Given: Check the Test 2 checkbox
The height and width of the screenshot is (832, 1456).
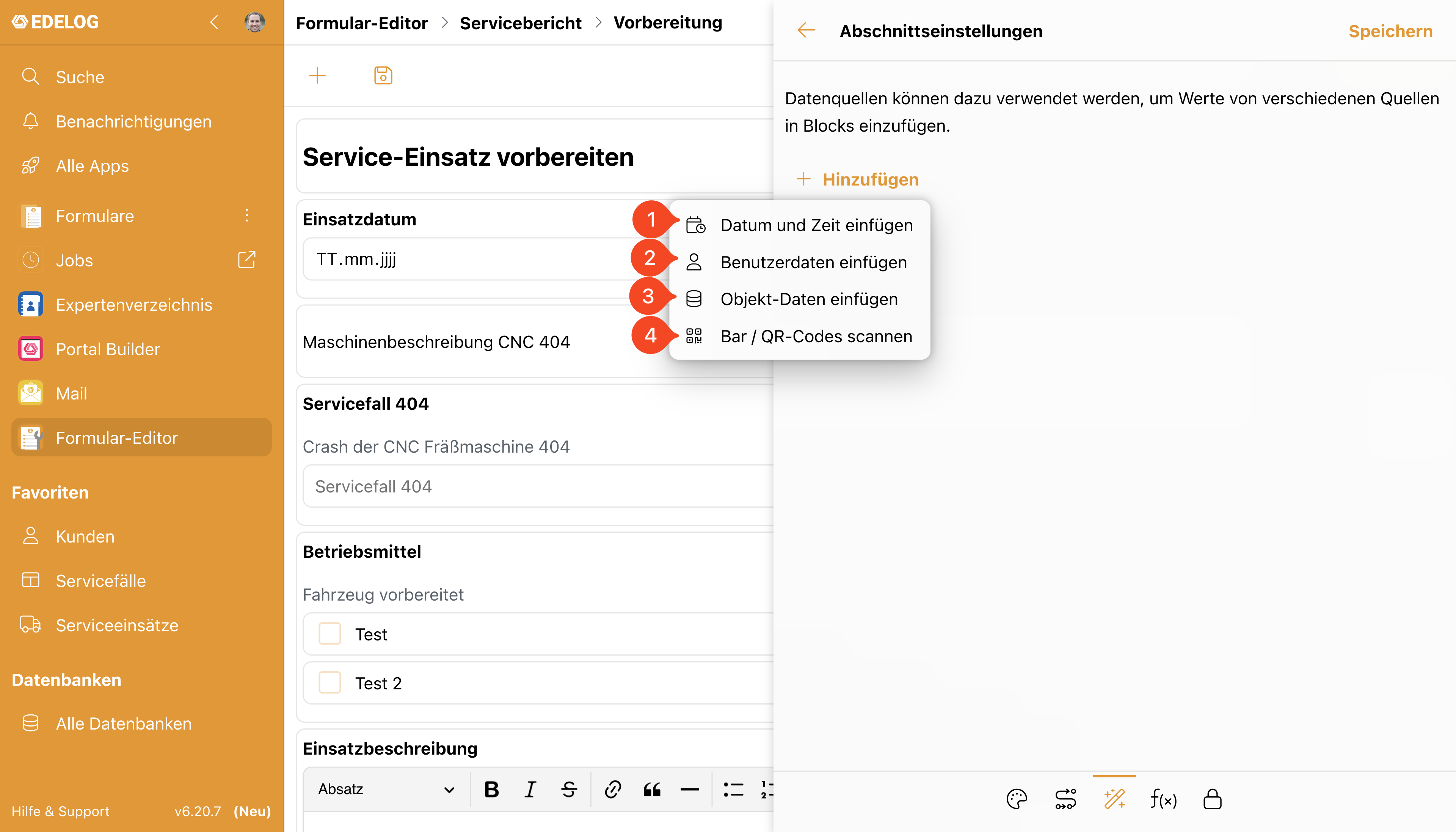Looking at the screenshot, I should tap(329, 682).
